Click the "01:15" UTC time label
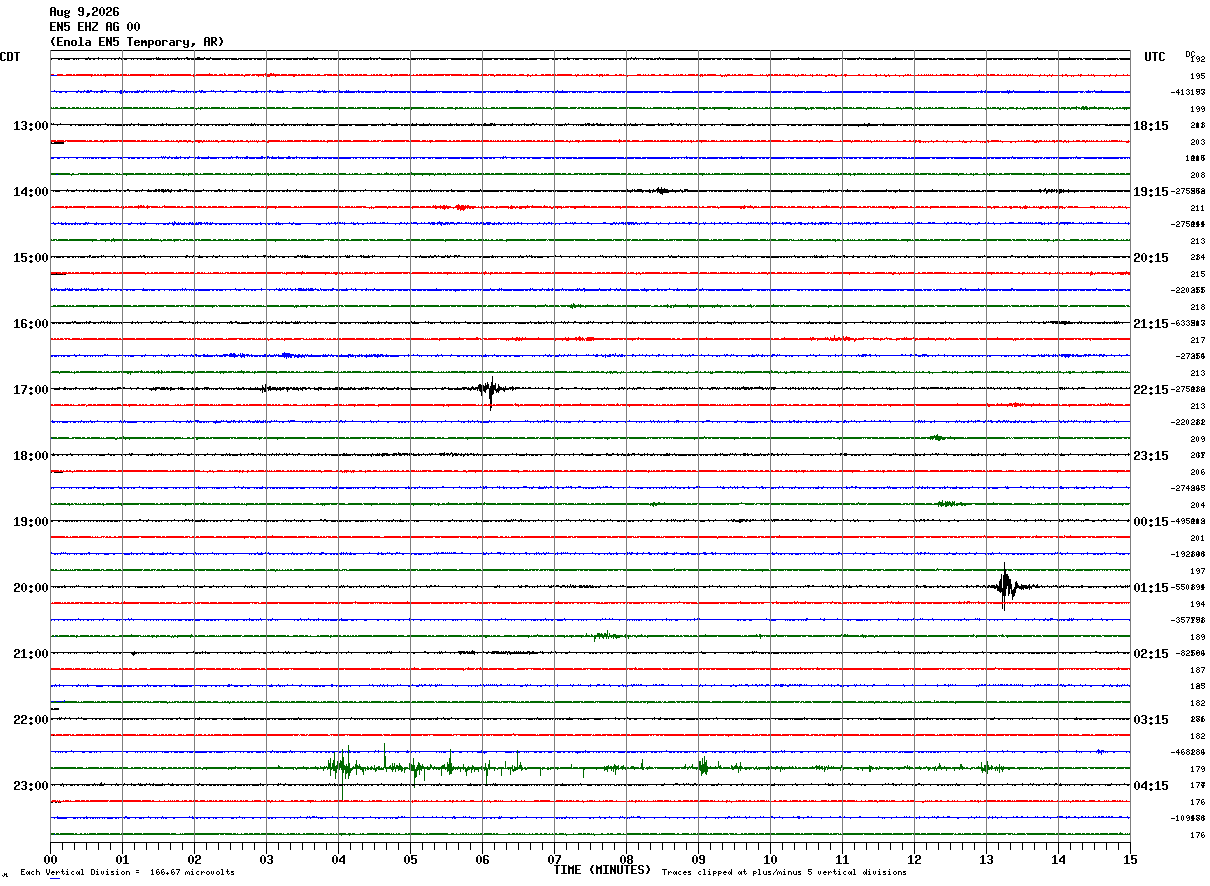Image resolution: width=1210 pixels, height=886 pixels. (1151, 588)
